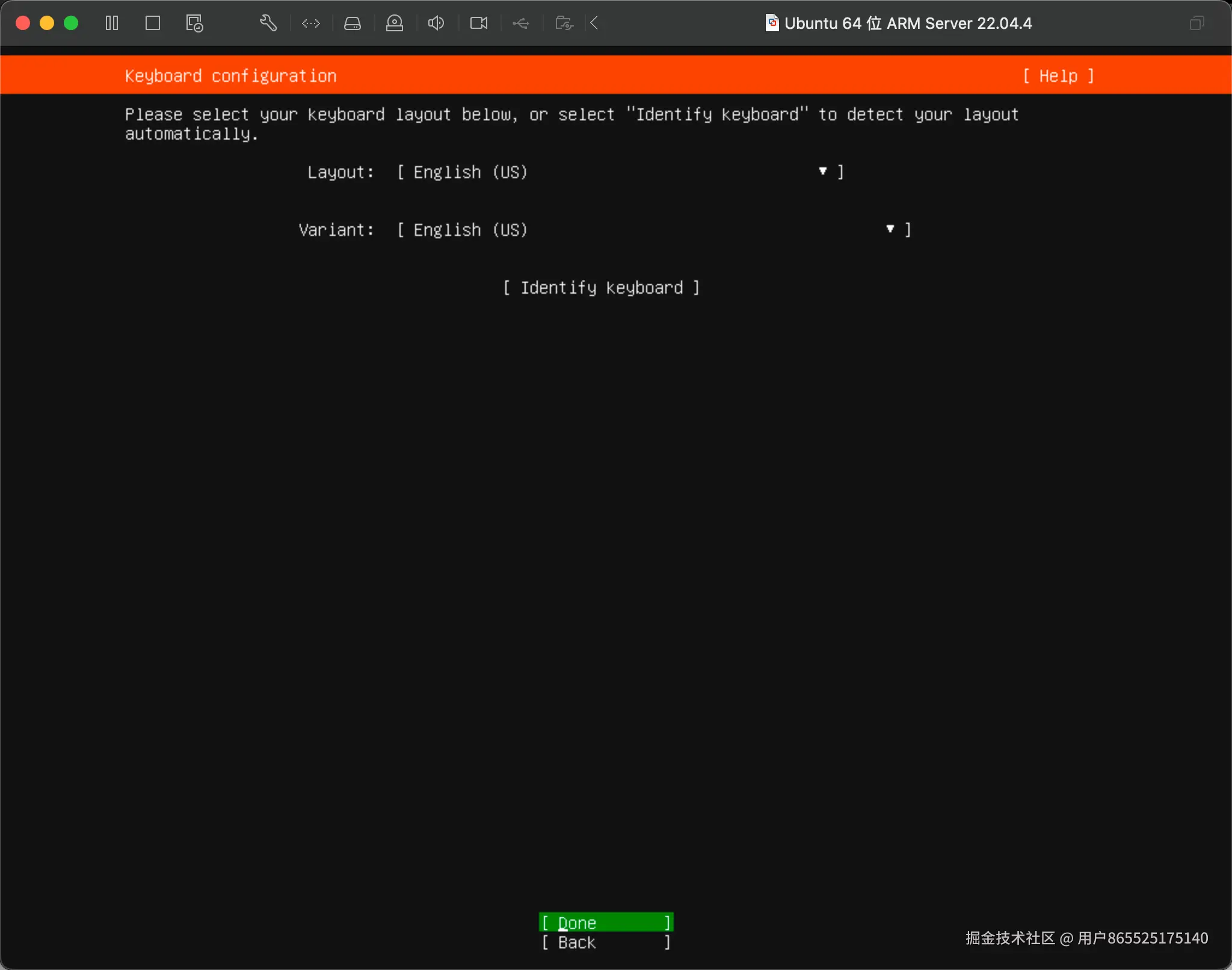
Task: Open the Layout dropdown
Action: [x=620, y=172]
